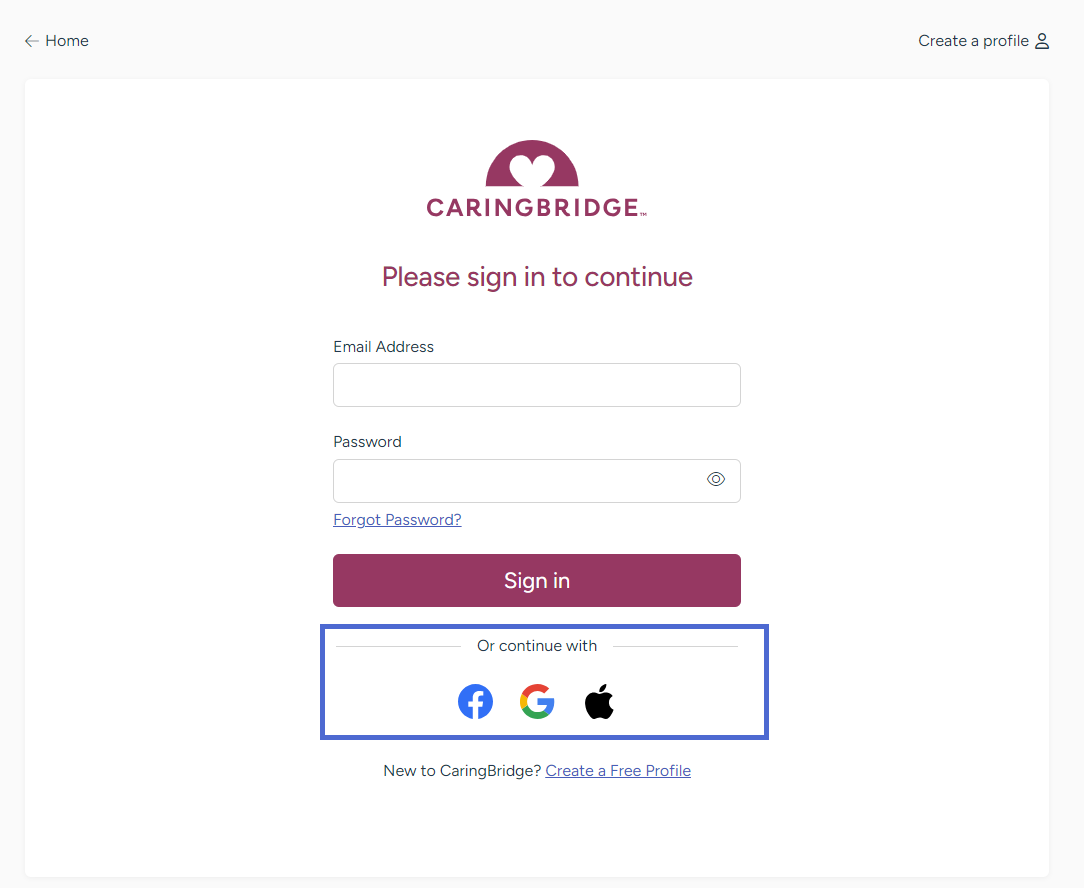Open the Create a Free Profile link
This screenshot has height=888, width=1084.
click(x=618, y=771)
